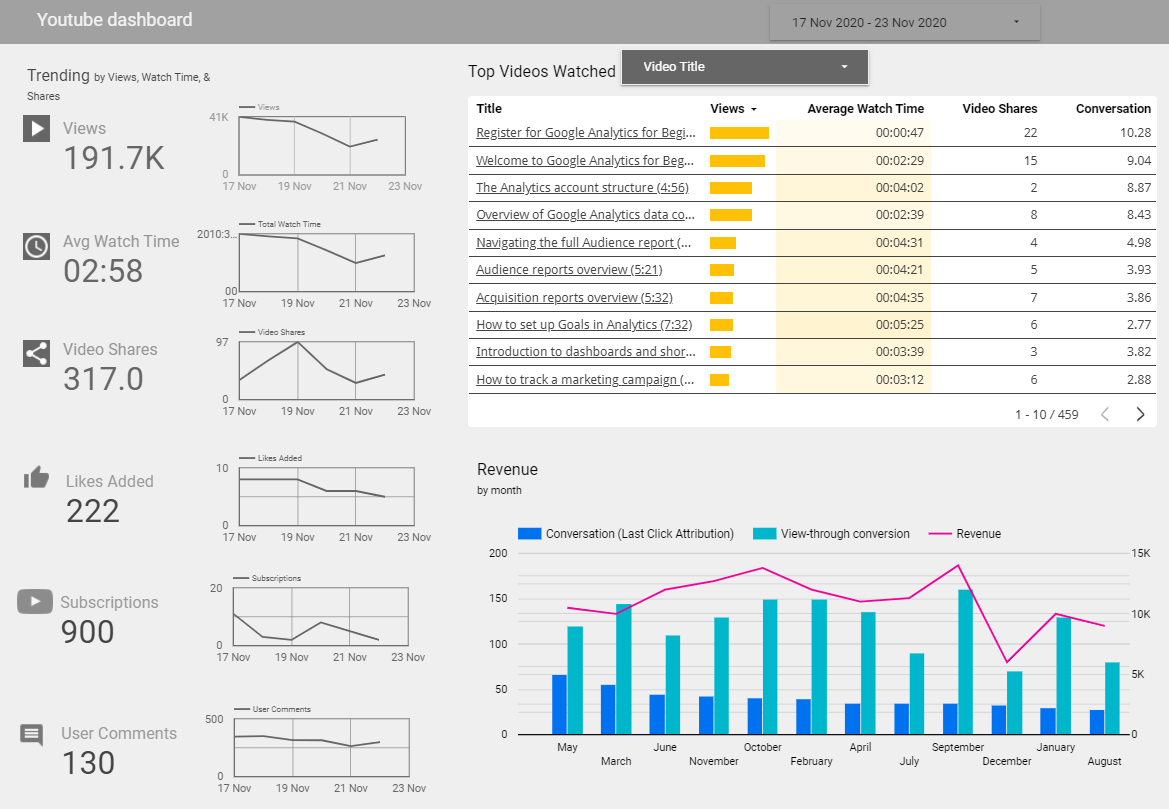Select the share icon beside Video Shares

(x=36, y=355)
